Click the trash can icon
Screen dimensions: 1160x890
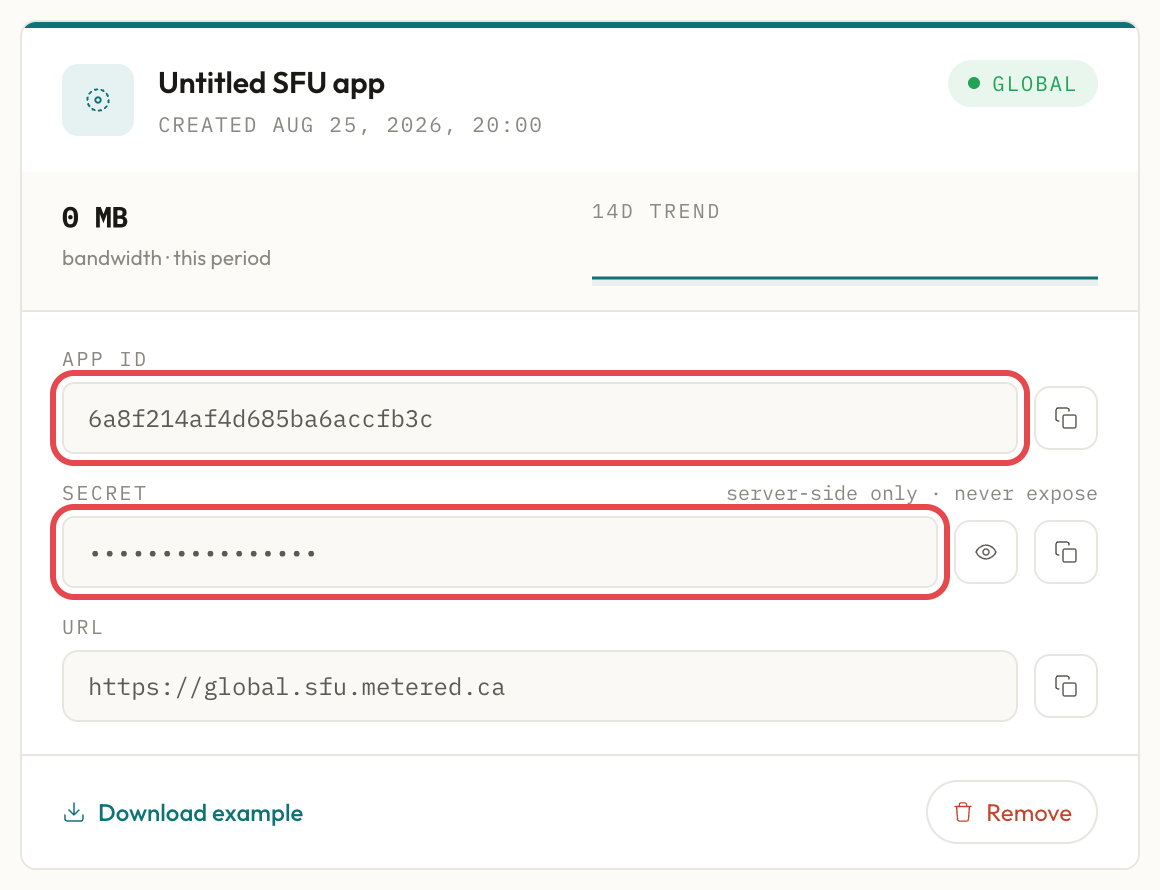click(962, 812)
